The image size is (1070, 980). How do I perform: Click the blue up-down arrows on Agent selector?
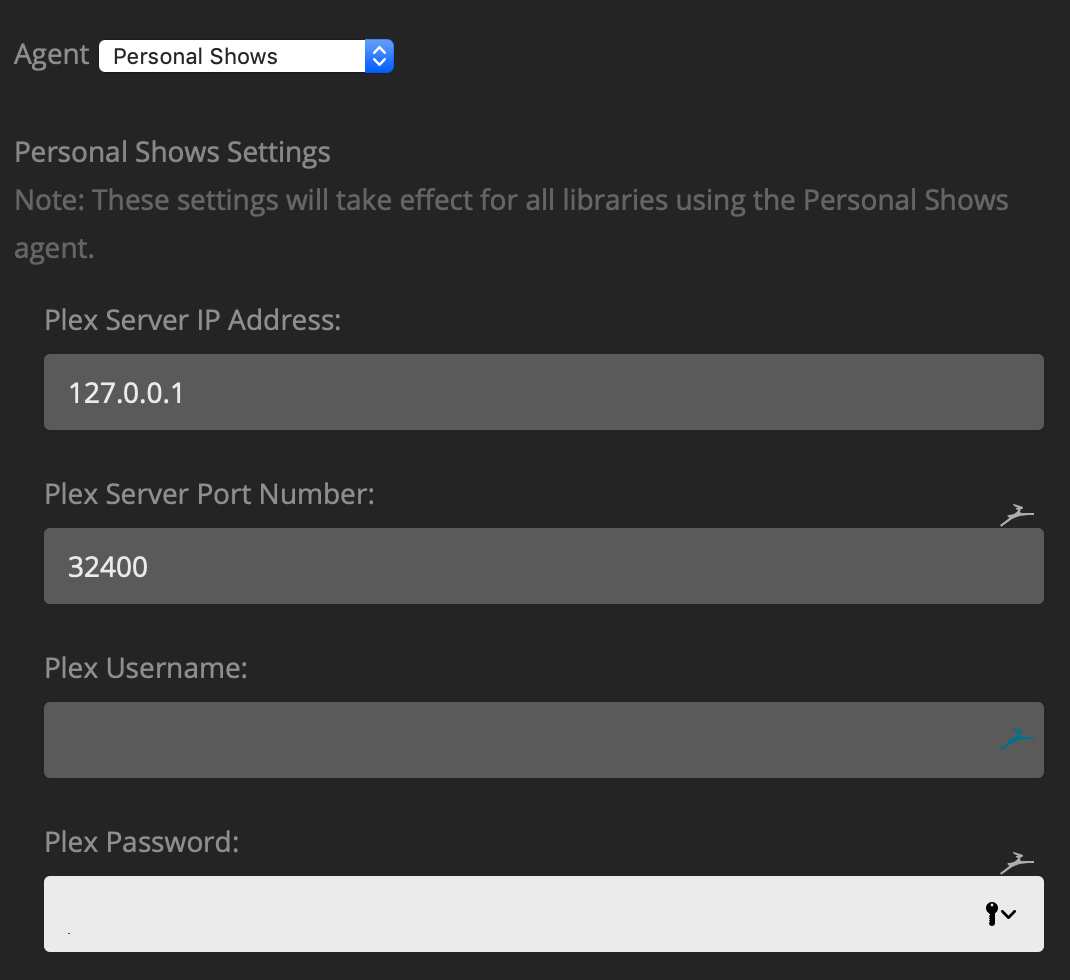(379, 57)
